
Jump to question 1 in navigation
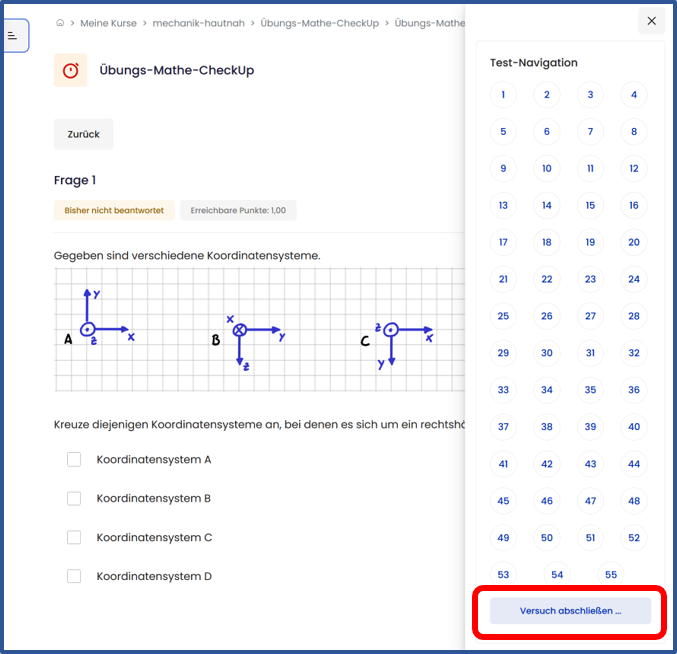pos(503,96)
